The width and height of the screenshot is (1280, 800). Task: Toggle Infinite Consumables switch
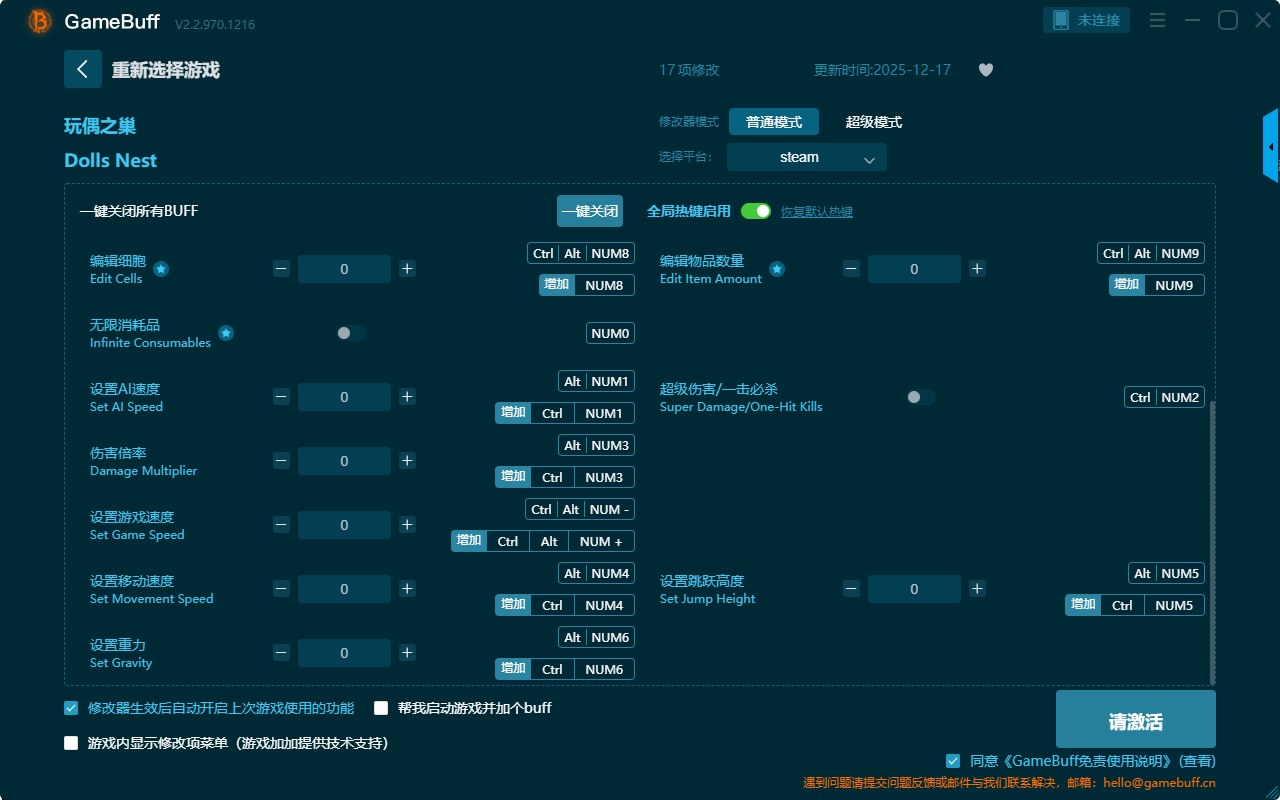click(x=351, y=333)
